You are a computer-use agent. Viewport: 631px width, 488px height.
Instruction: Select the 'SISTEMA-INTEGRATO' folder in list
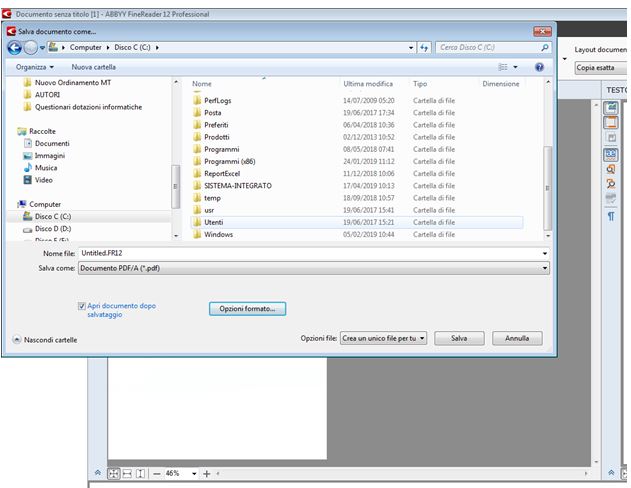click(237, 185)
